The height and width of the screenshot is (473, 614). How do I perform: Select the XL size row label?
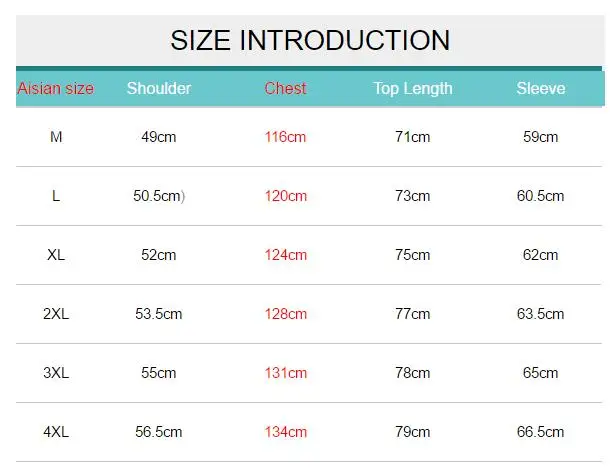pyautogui.click(x=56, y=255)
